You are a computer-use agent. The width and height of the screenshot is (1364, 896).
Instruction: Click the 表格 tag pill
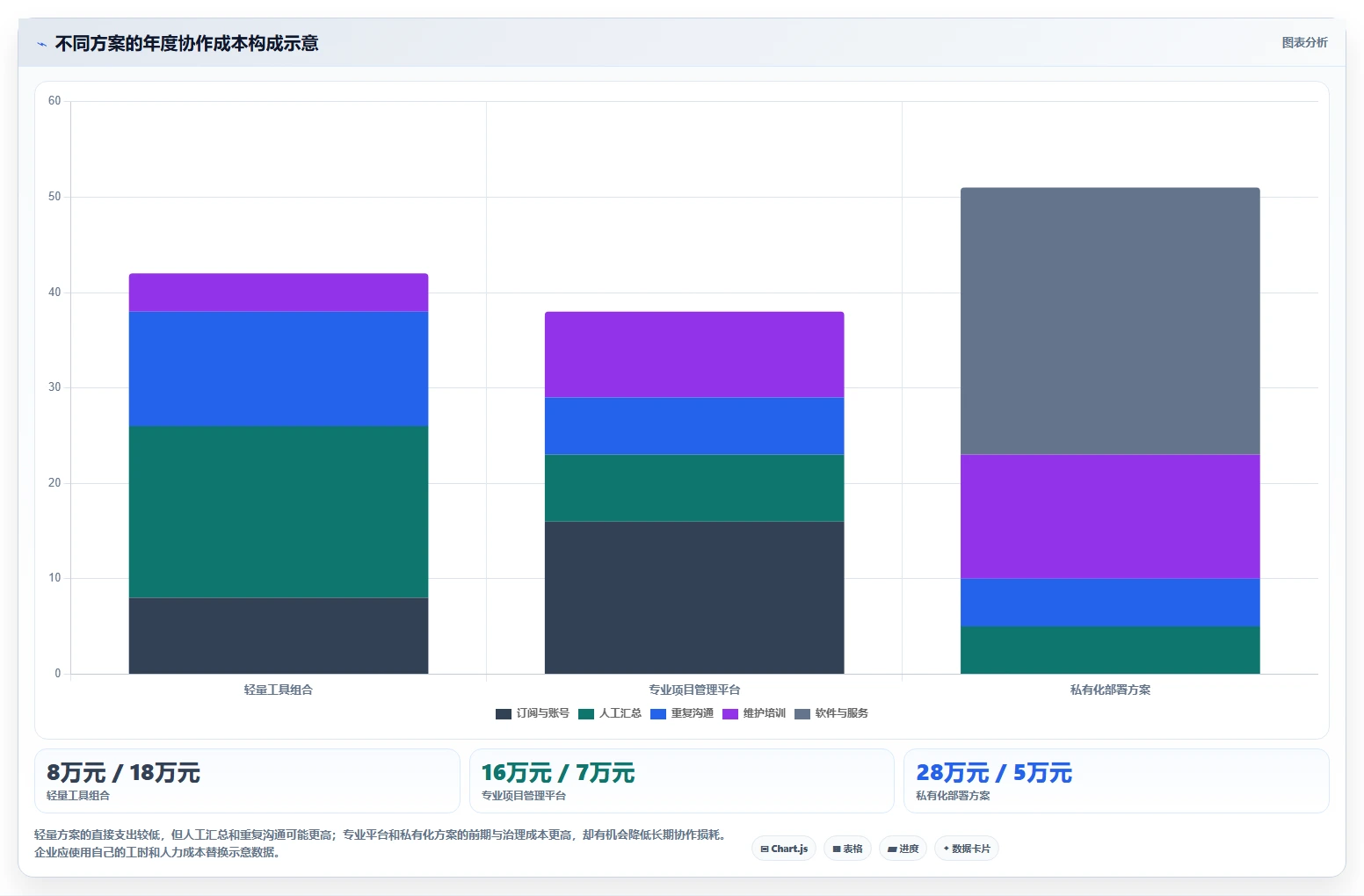pyautogui.click(x=847, y=849)
